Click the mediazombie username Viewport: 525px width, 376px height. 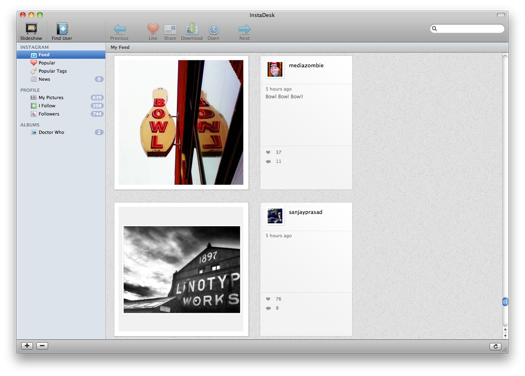306,65
